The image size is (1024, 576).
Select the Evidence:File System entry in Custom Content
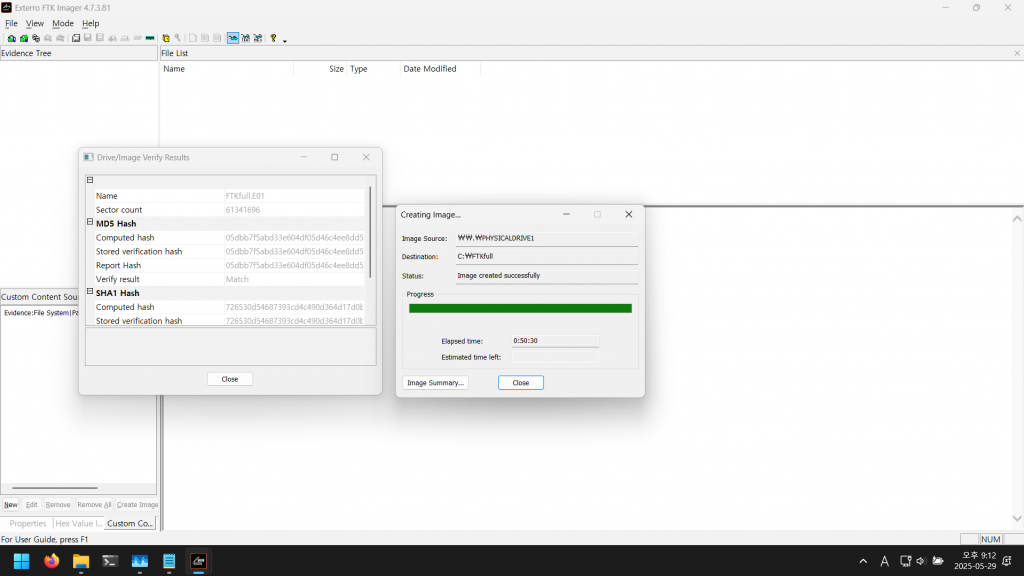(41, 313)
